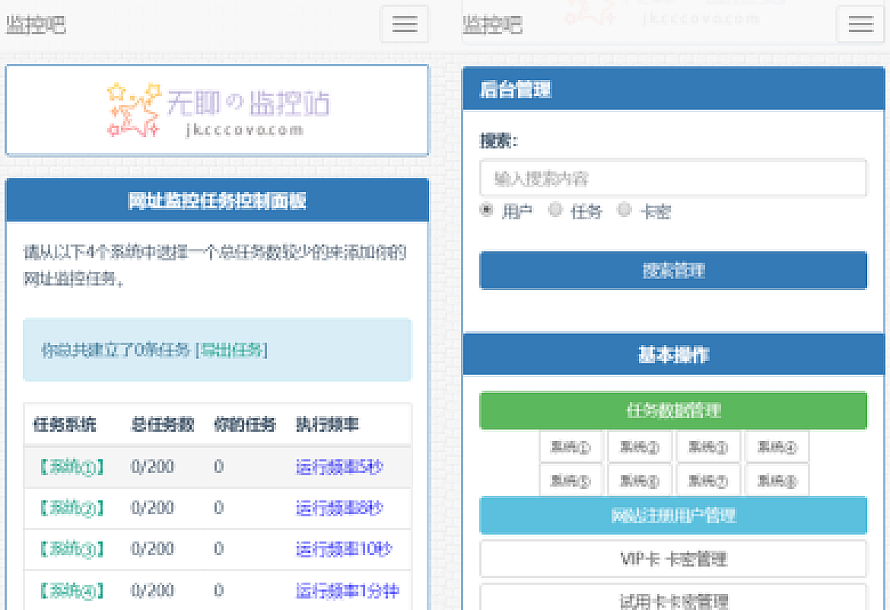Select the 卡密 search radio option
The image size is (890, 610).
click(625, 210)
